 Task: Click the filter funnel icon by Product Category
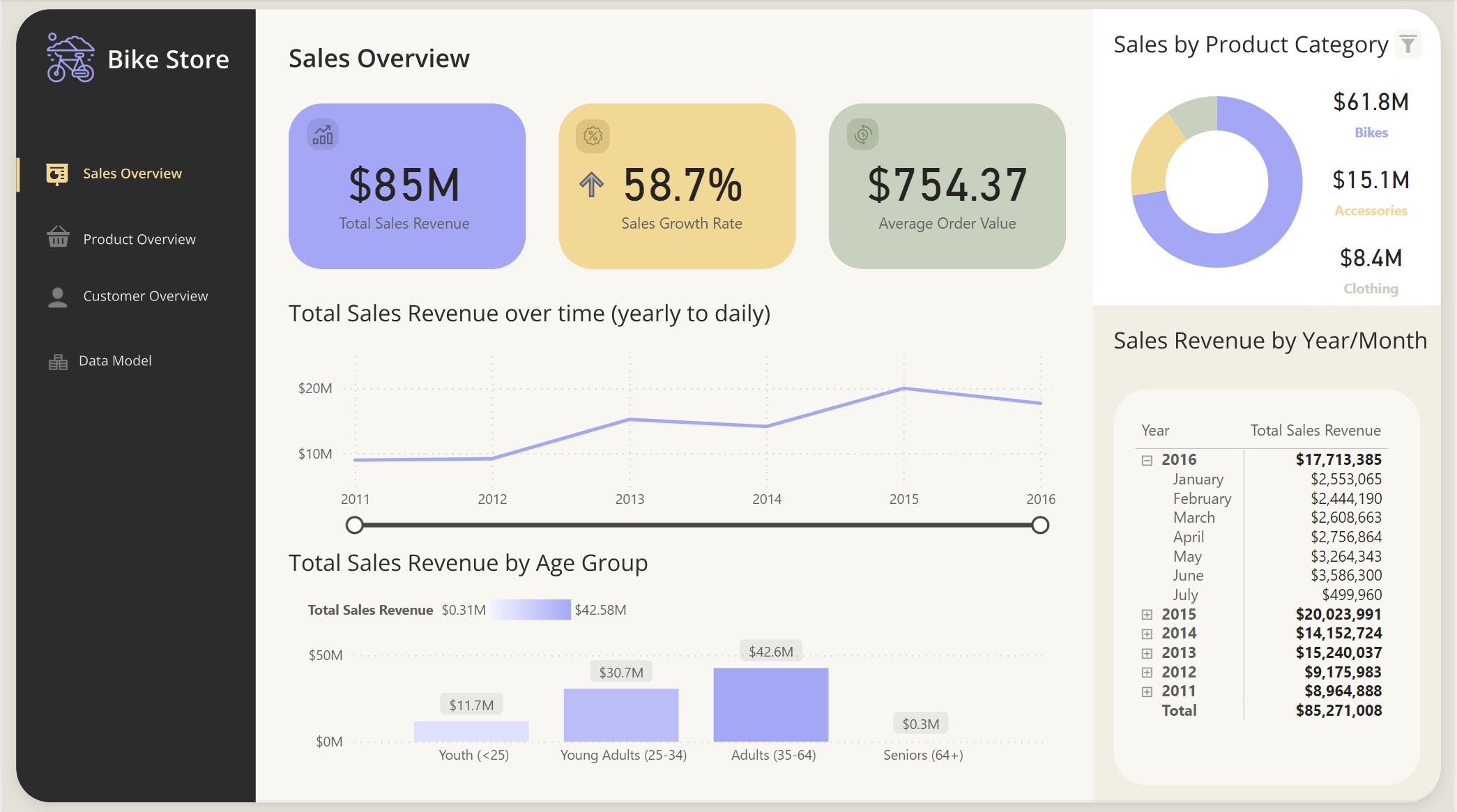pyautogui.click(x=1408, y=45)
